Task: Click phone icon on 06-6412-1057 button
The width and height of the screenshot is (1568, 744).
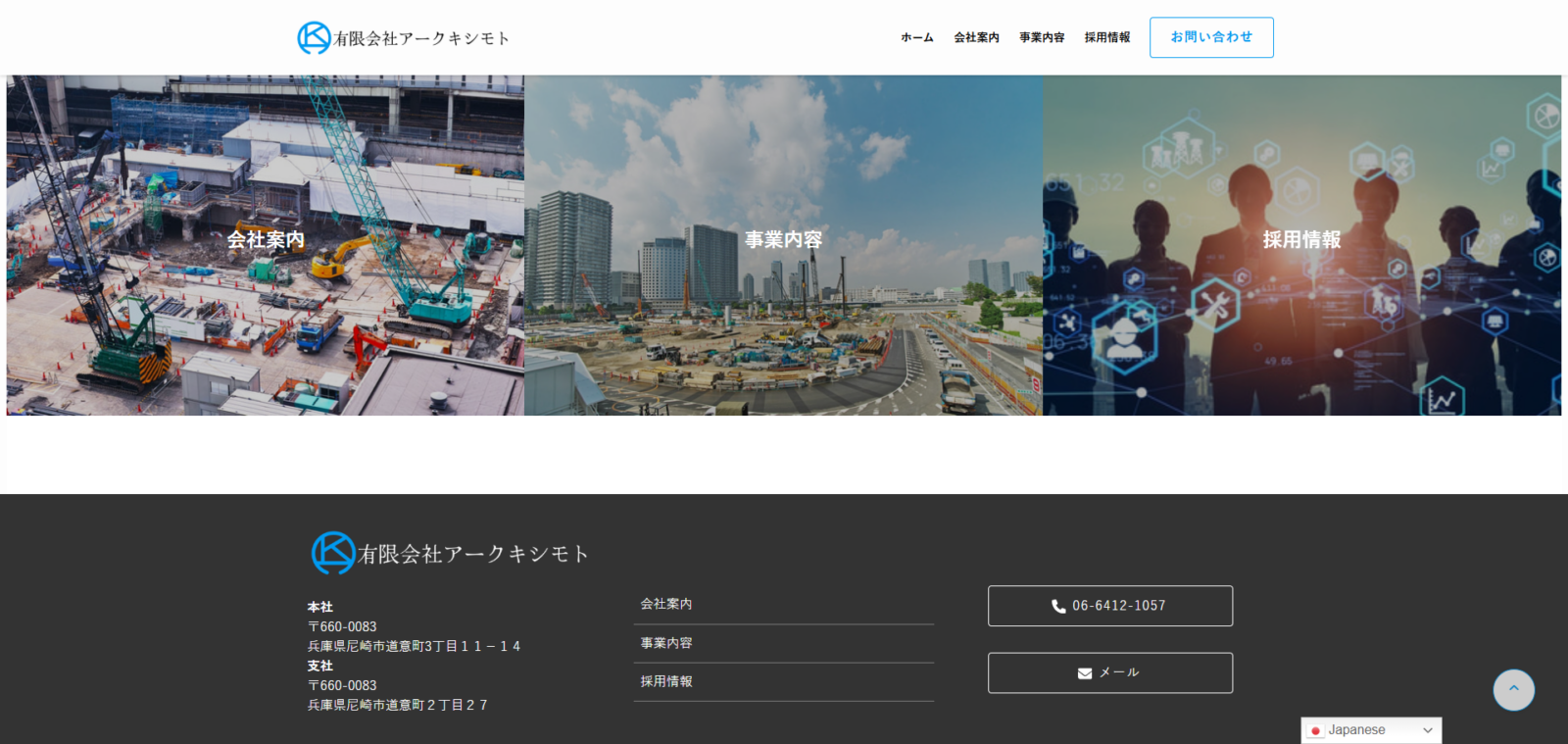Action: click(1058, 607)
